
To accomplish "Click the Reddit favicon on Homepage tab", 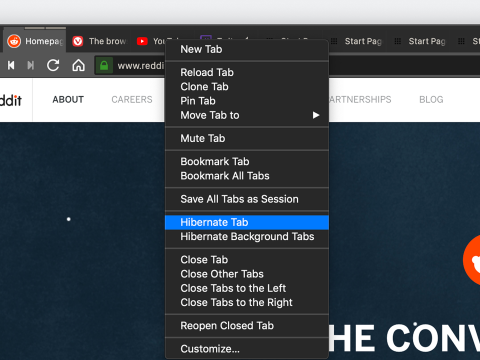I will (14, 41).
